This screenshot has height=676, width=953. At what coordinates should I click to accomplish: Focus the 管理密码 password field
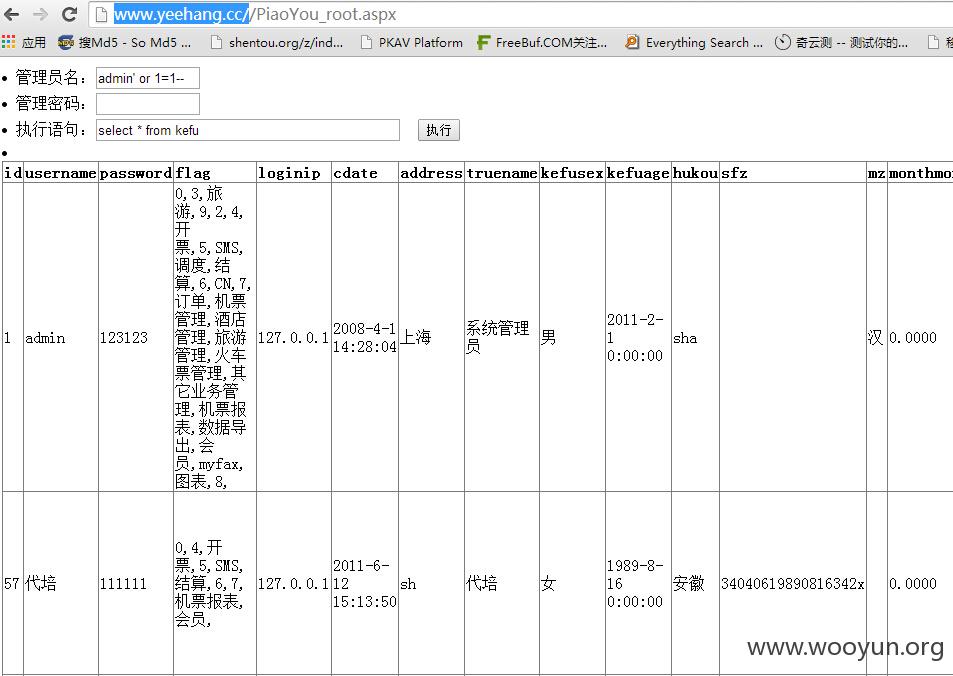tap(148, 104)
